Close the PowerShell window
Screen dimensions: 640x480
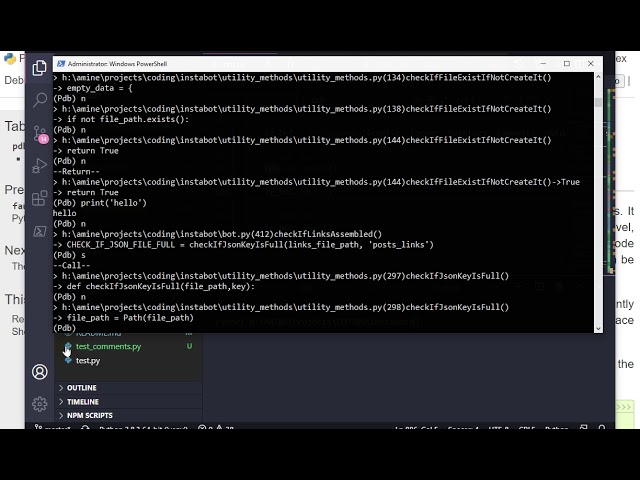591,64
